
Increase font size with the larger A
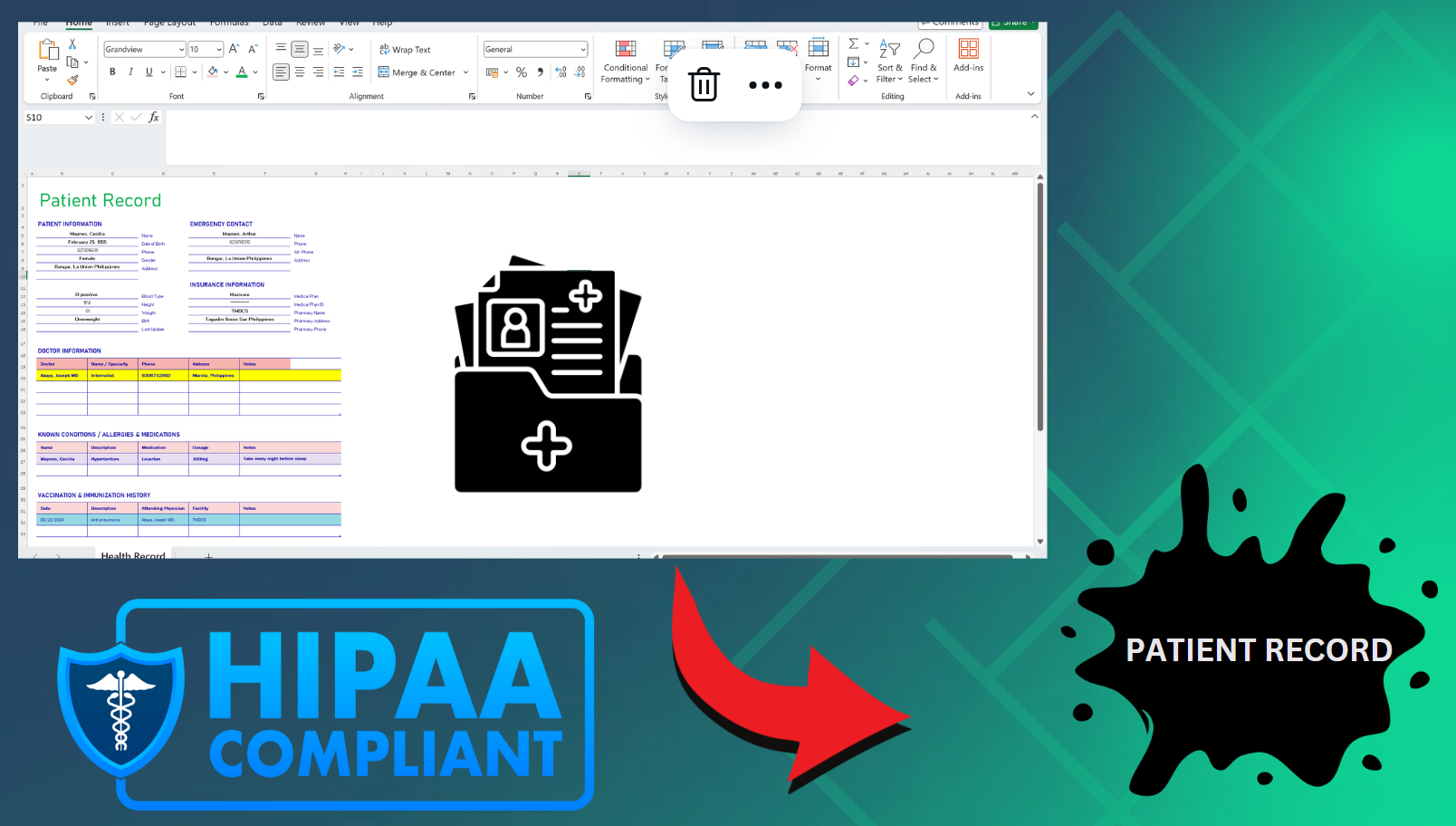tap(234, 49)
